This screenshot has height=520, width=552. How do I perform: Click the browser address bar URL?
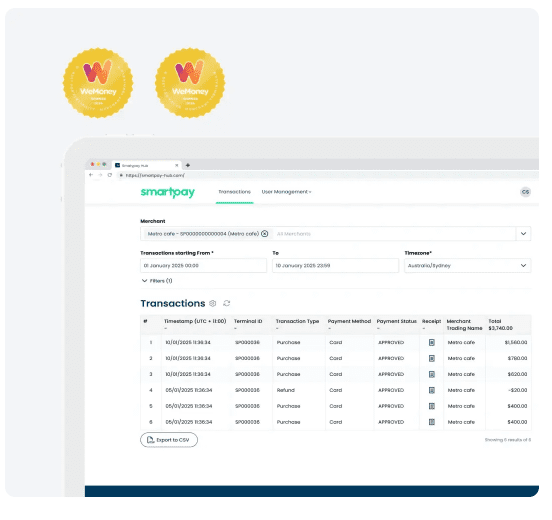pyautogui.click(x=155, y=175)
